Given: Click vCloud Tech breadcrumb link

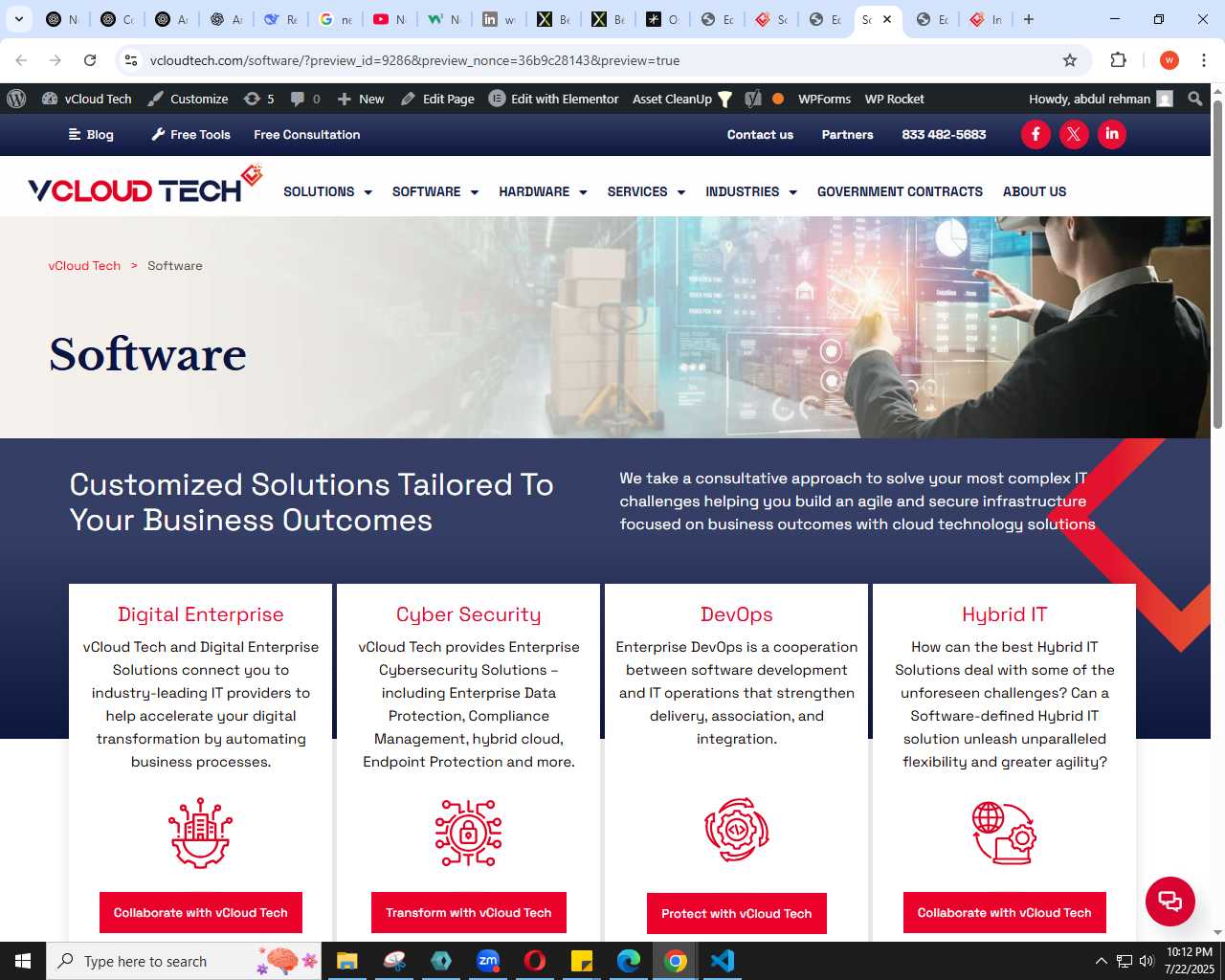Looking at the screenshot, I should coord(84,266).
